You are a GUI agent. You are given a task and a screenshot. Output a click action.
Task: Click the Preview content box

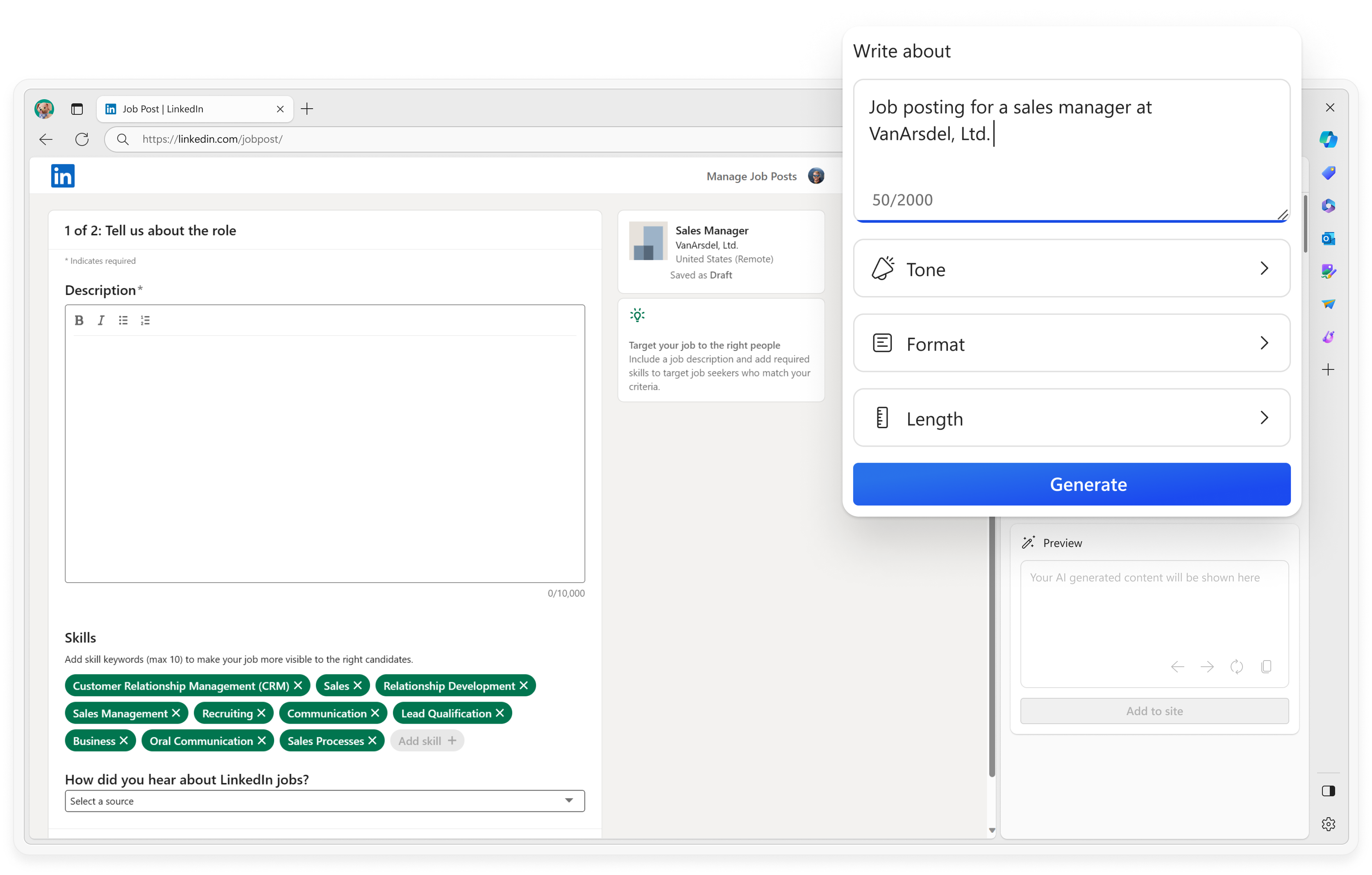pyautogui.click(x=1154, y=624)
